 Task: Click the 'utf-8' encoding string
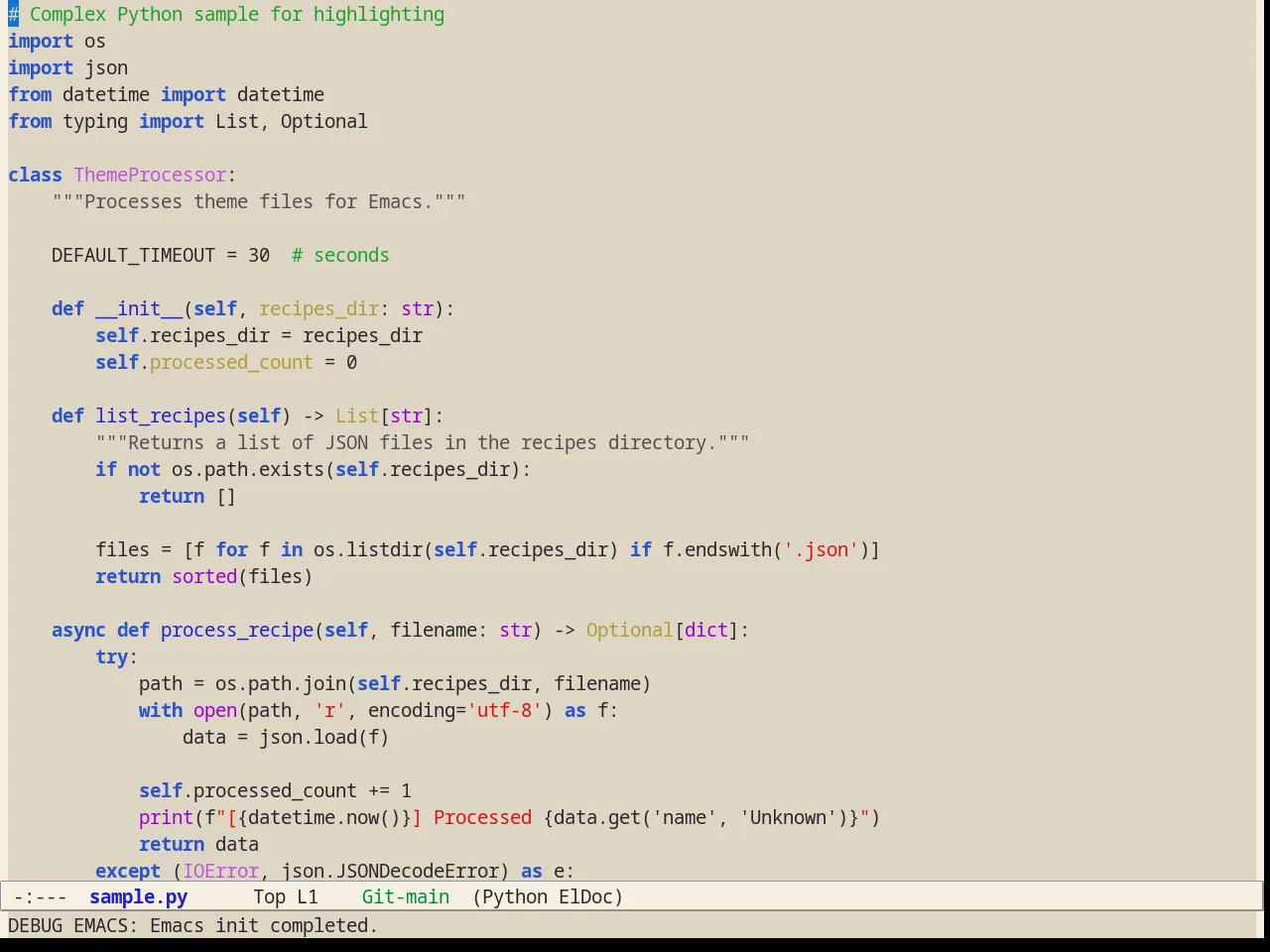[504, 711]
